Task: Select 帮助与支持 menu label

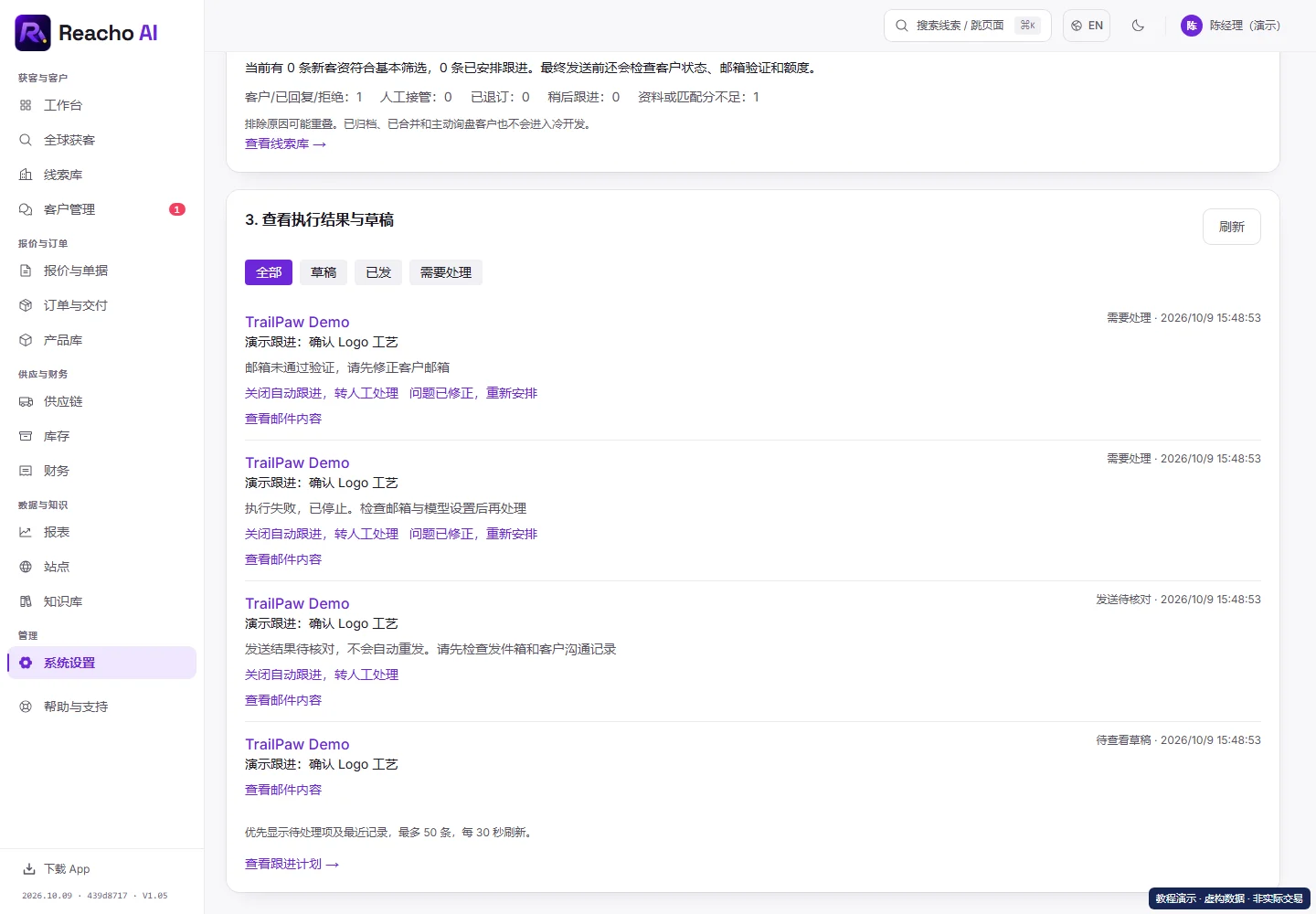Action: [76, 707]
